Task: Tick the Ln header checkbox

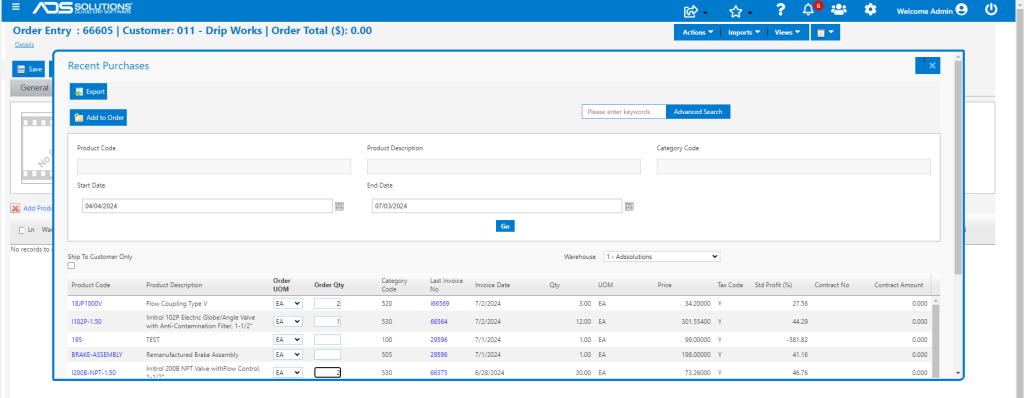Action: [22, 230]
